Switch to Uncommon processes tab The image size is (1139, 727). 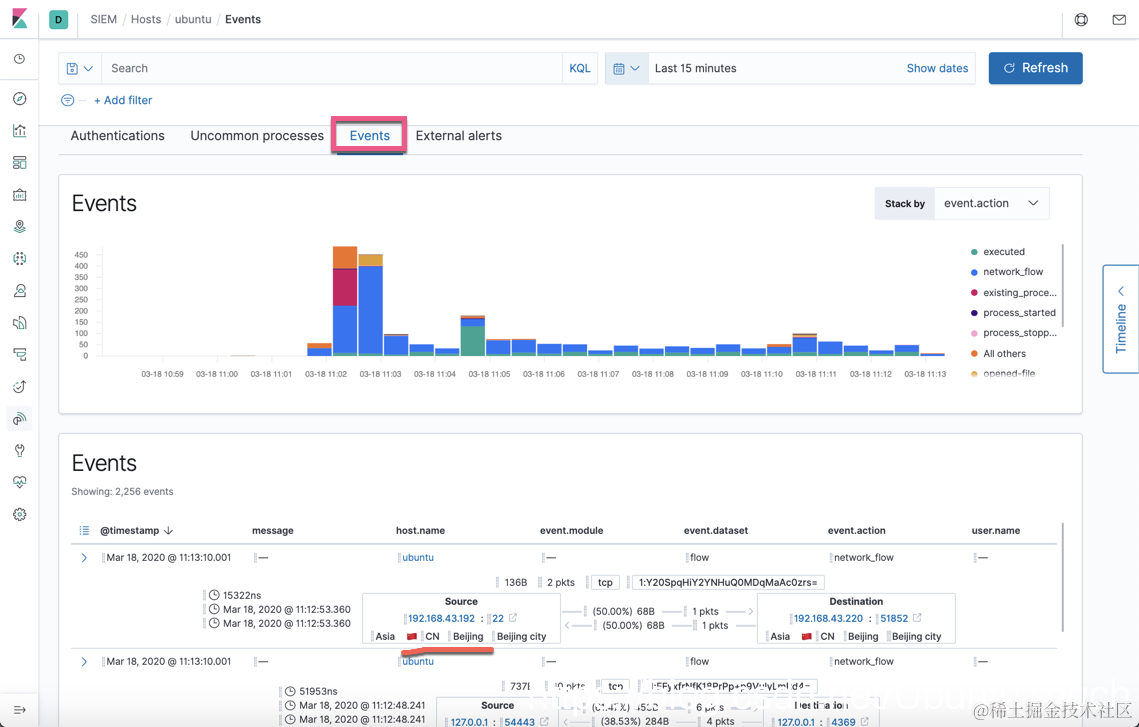click(x=257, y=136)
